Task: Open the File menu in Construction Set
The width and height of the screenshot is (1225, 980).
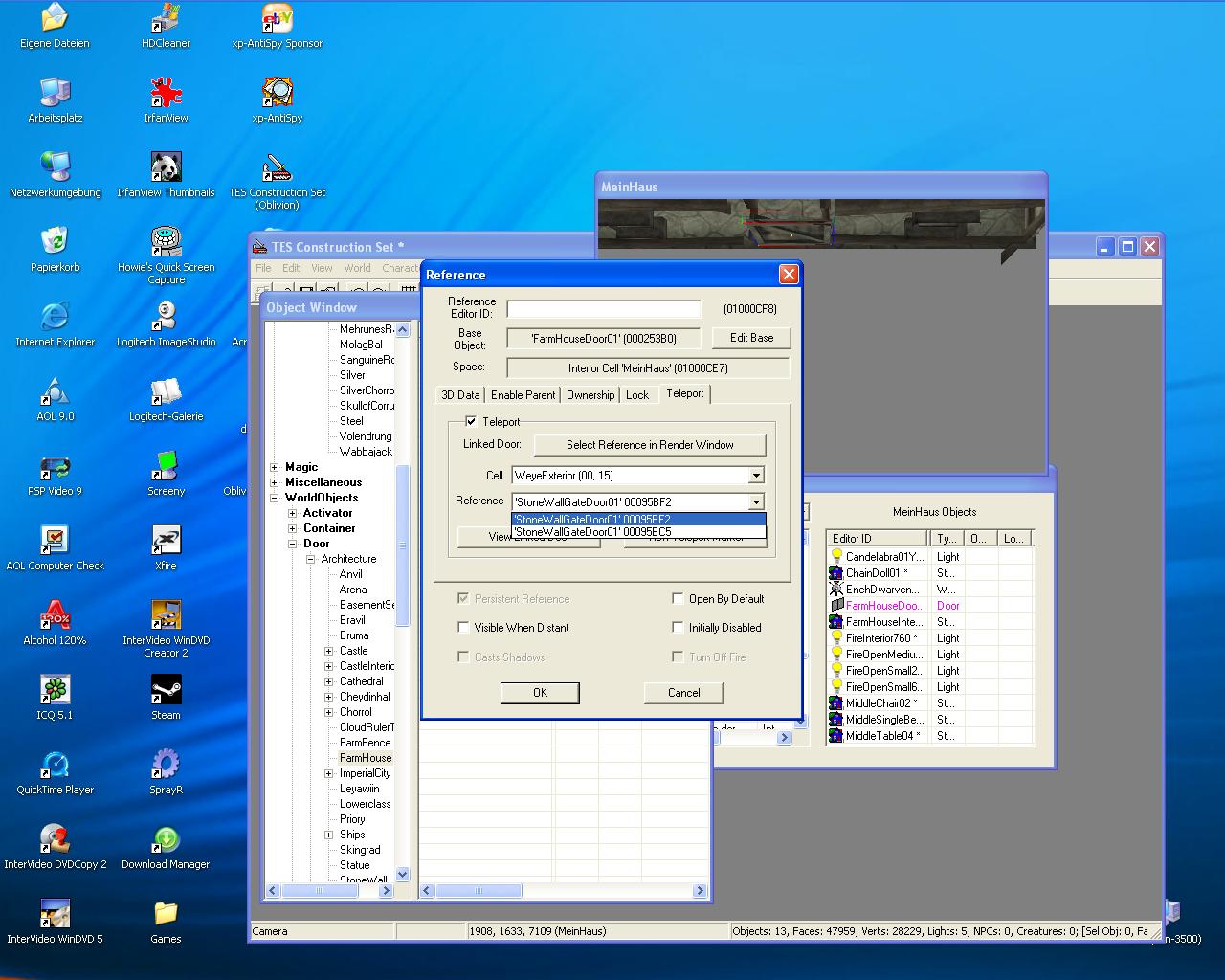Action: (x=263, y=268)
